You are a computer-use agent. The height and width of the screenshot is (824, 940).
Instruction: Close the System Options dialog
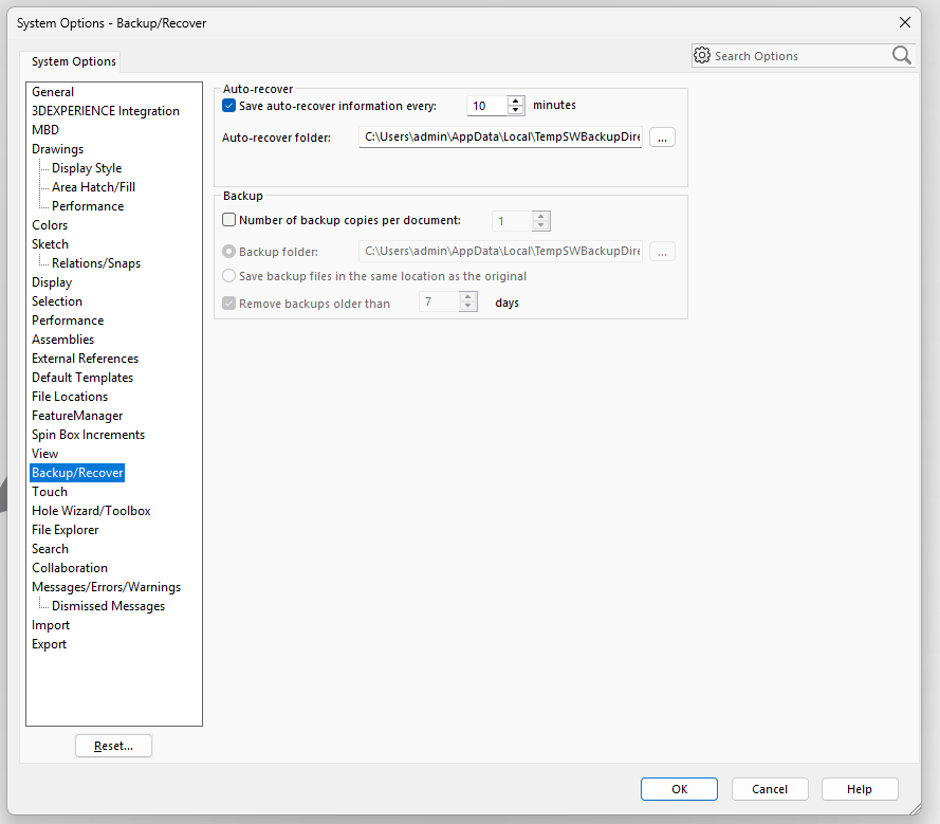click(x=905, y=22)
